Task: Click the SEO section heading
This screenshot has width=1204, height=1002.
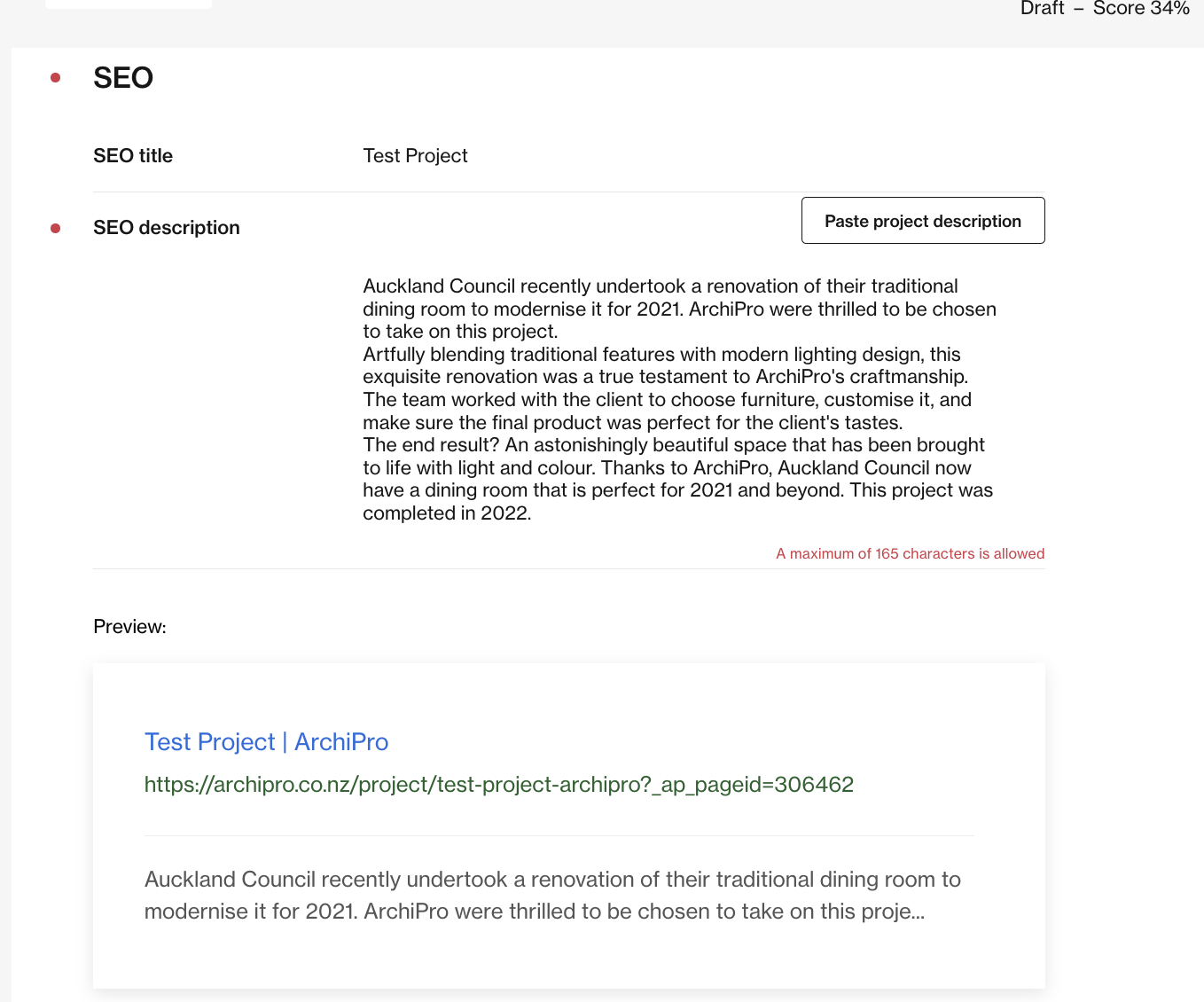Action: pos(123,78)
